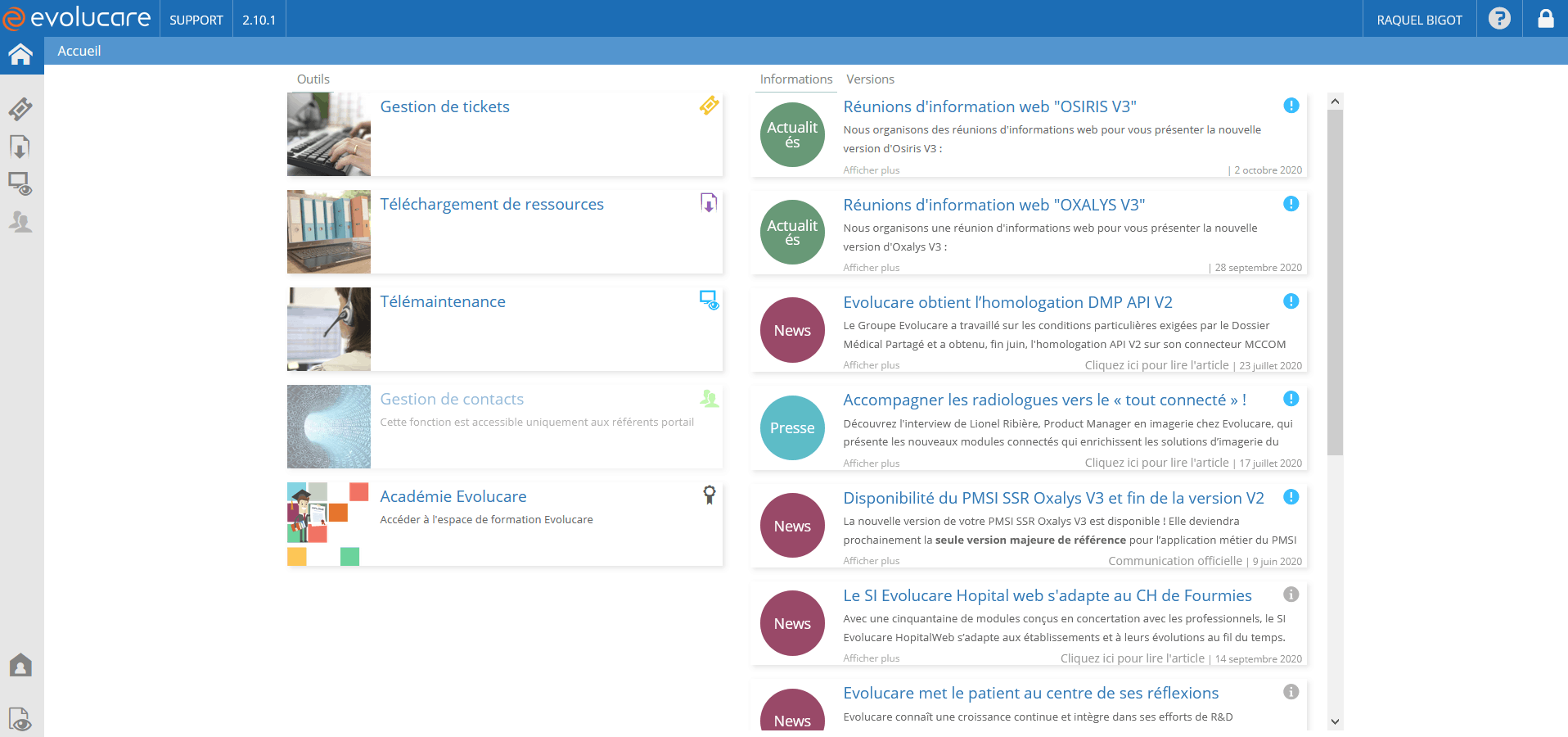Click alert icon on OSIRIS V3 news
Viewport: 1568px width, 737px height.
point(1291,106)
